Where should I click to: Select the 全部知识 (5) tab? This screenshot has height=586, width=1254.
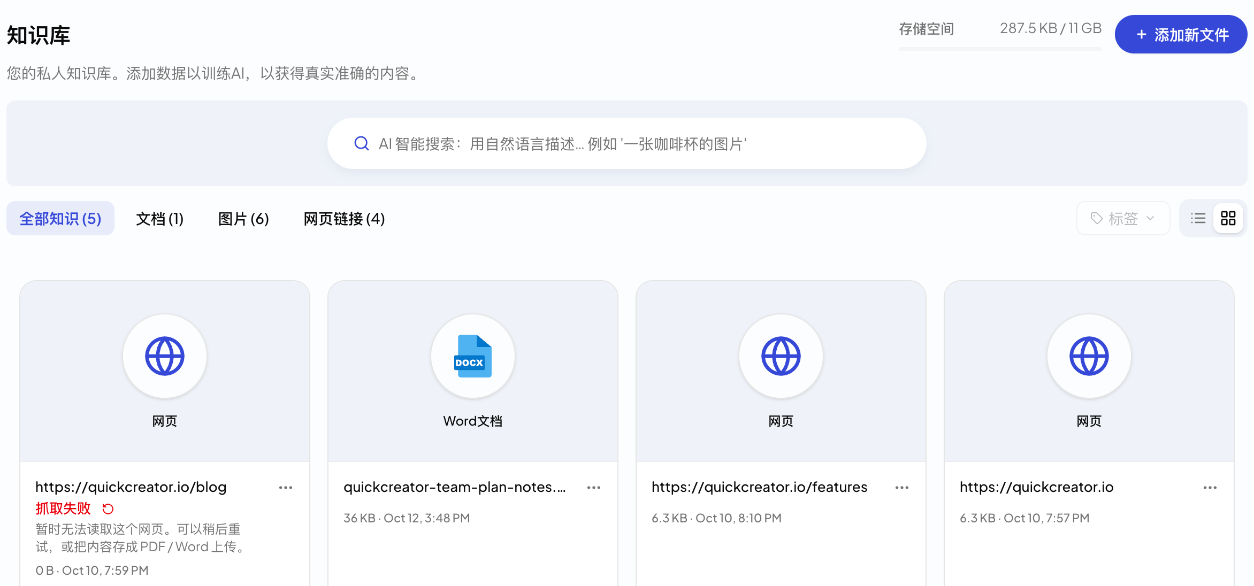click(60, 218)
